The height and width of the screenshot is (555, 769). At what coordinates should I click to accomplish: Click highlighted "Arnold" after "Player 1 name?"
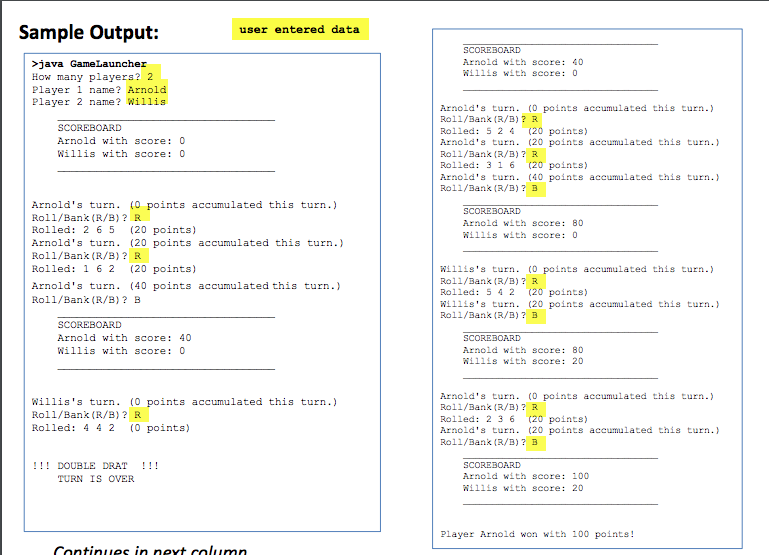[147, 90]
